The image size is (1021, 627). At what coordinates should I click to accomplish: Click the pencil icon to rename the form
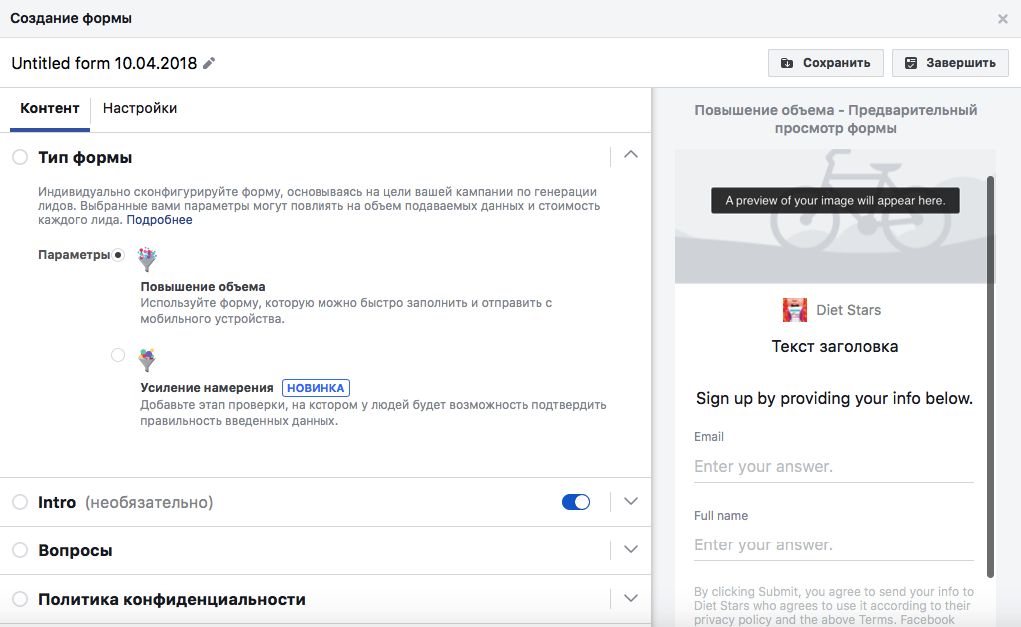point(207,62)
